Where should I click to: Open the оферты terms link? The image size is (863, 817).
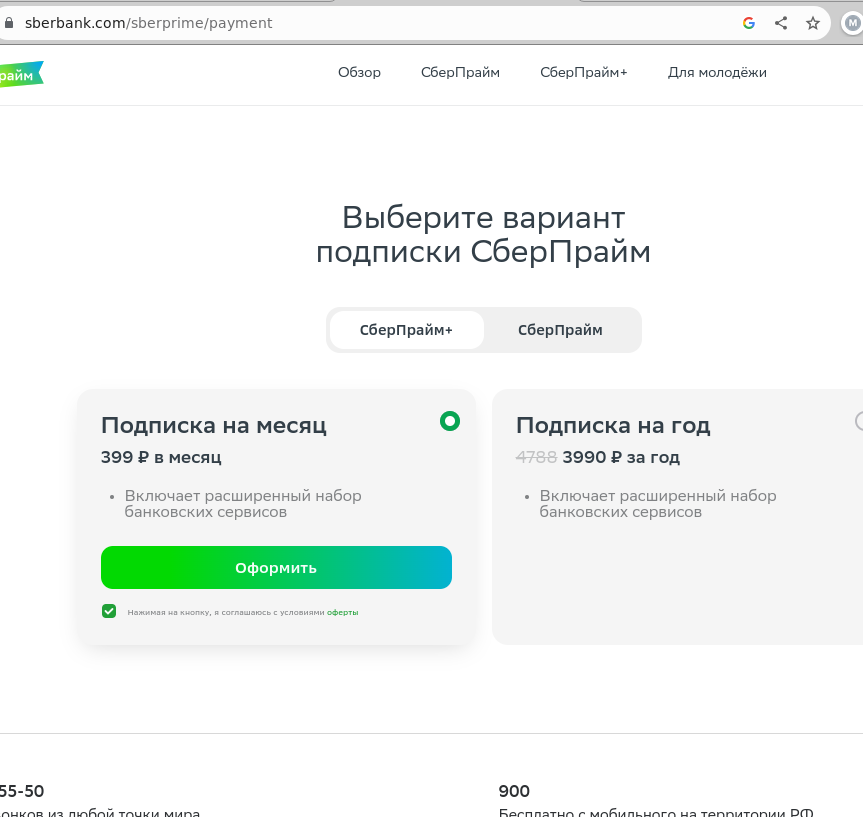(342, 612)
